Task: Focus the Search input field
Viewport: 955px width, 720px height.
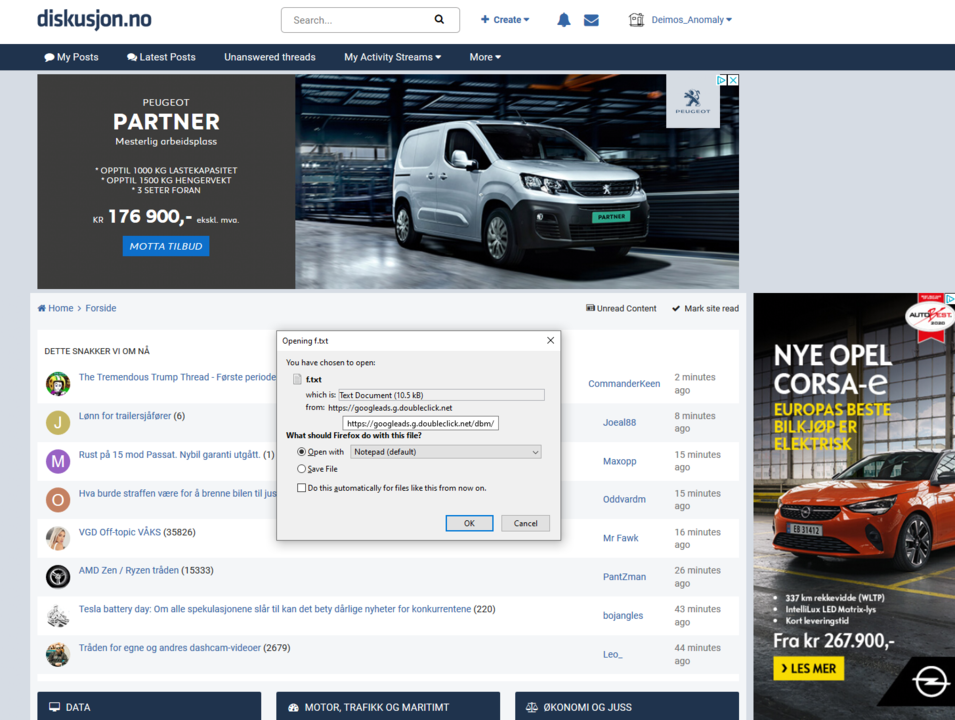Action: (x=361, y=20)
